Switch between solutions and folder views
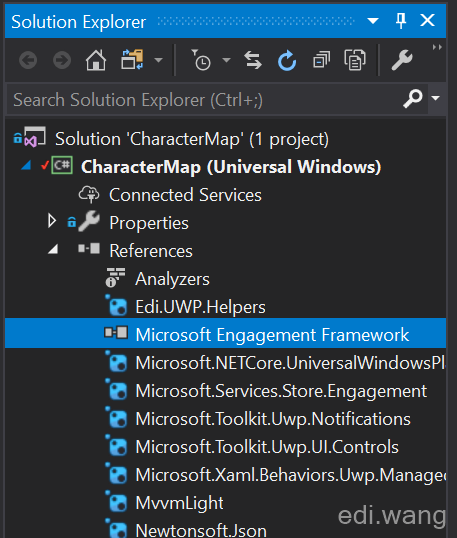 pyautogui.click(x=132, y=60)
